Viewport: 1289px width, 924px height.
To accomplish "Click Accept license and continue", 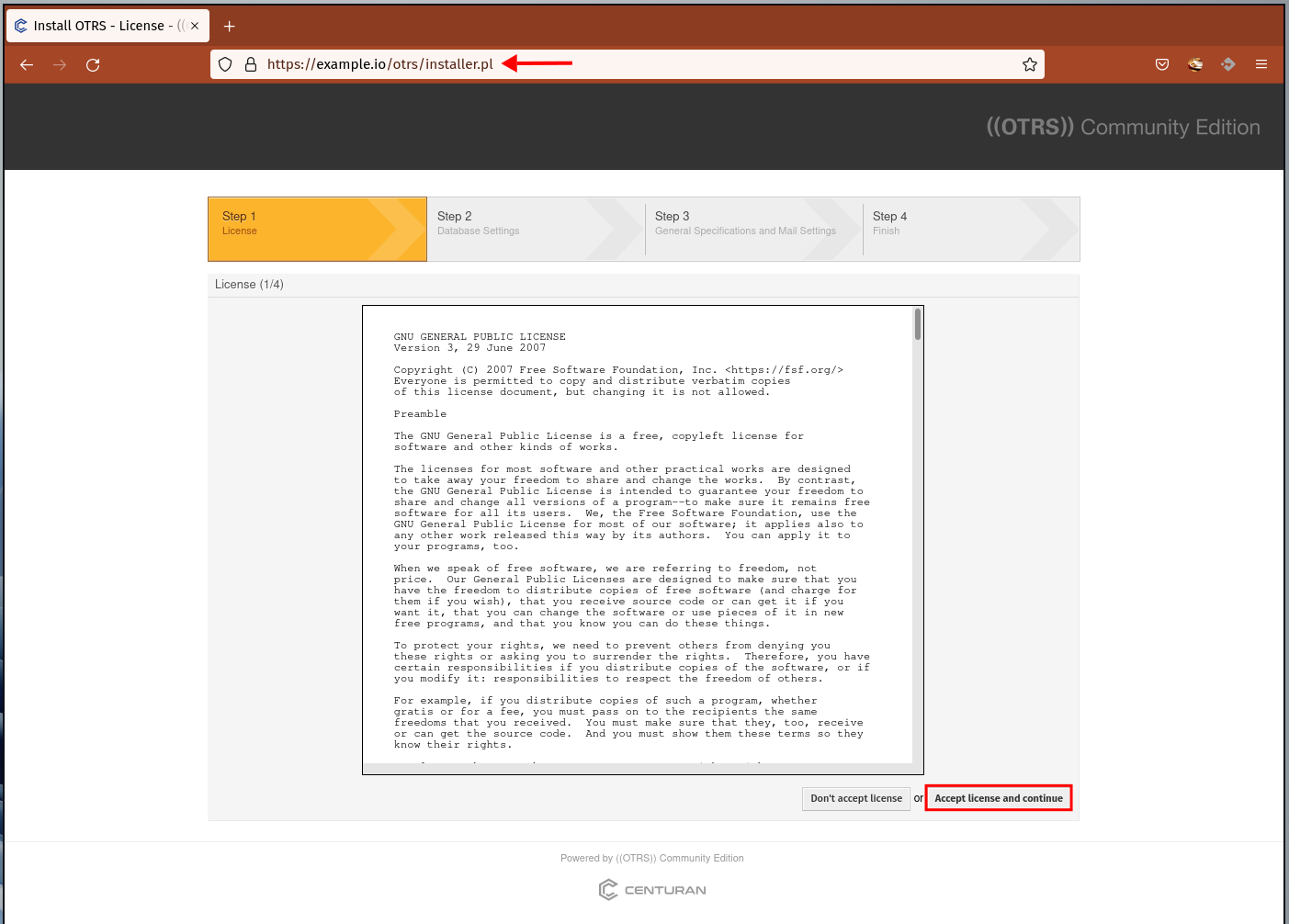I will pyautogui.click(x=999, y=798).
